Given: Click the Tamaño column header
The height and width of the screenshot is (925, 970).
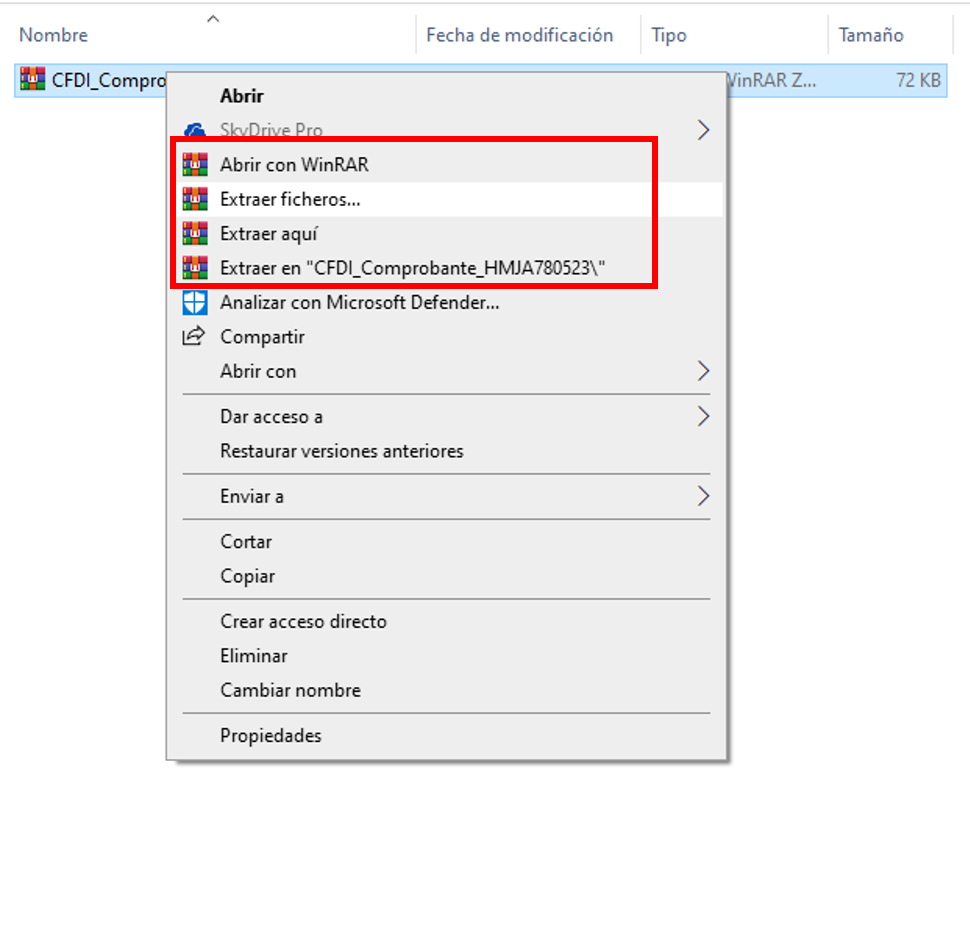Looking at the screenshot, I should point(870,35).
